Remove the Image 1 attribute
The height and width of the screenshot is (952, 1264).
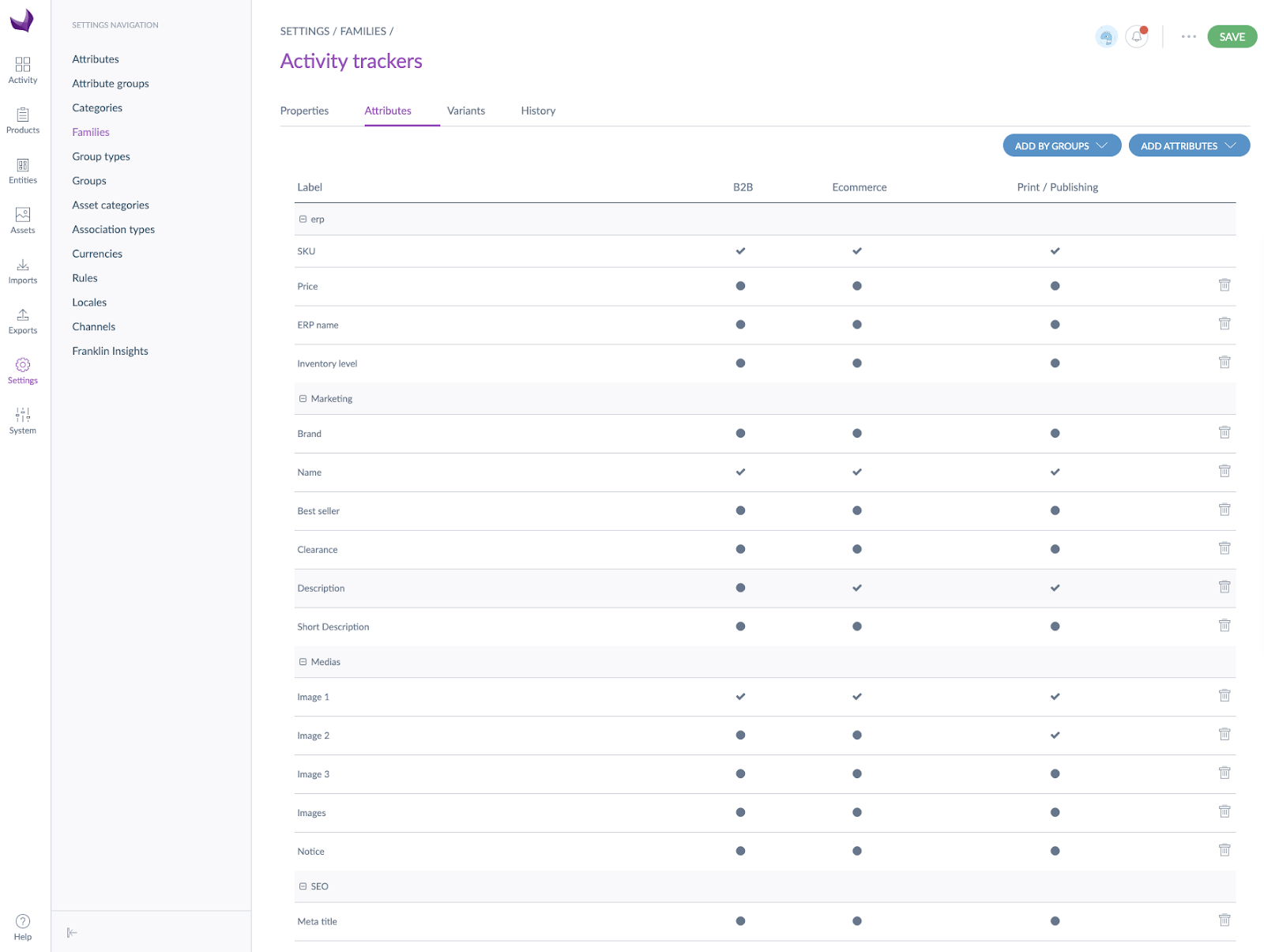1224,695
